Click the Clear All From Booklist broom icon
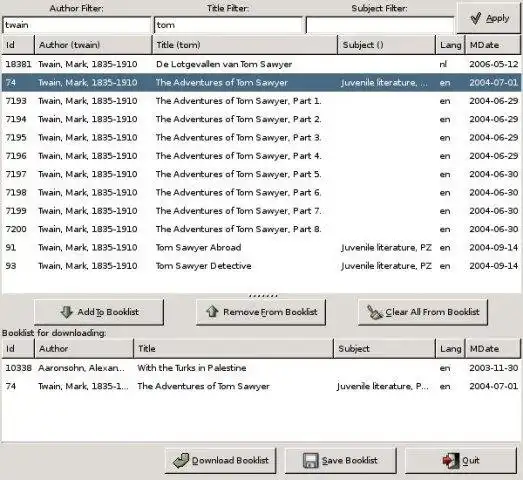523x480 pixels. click(x=374, y=312)
